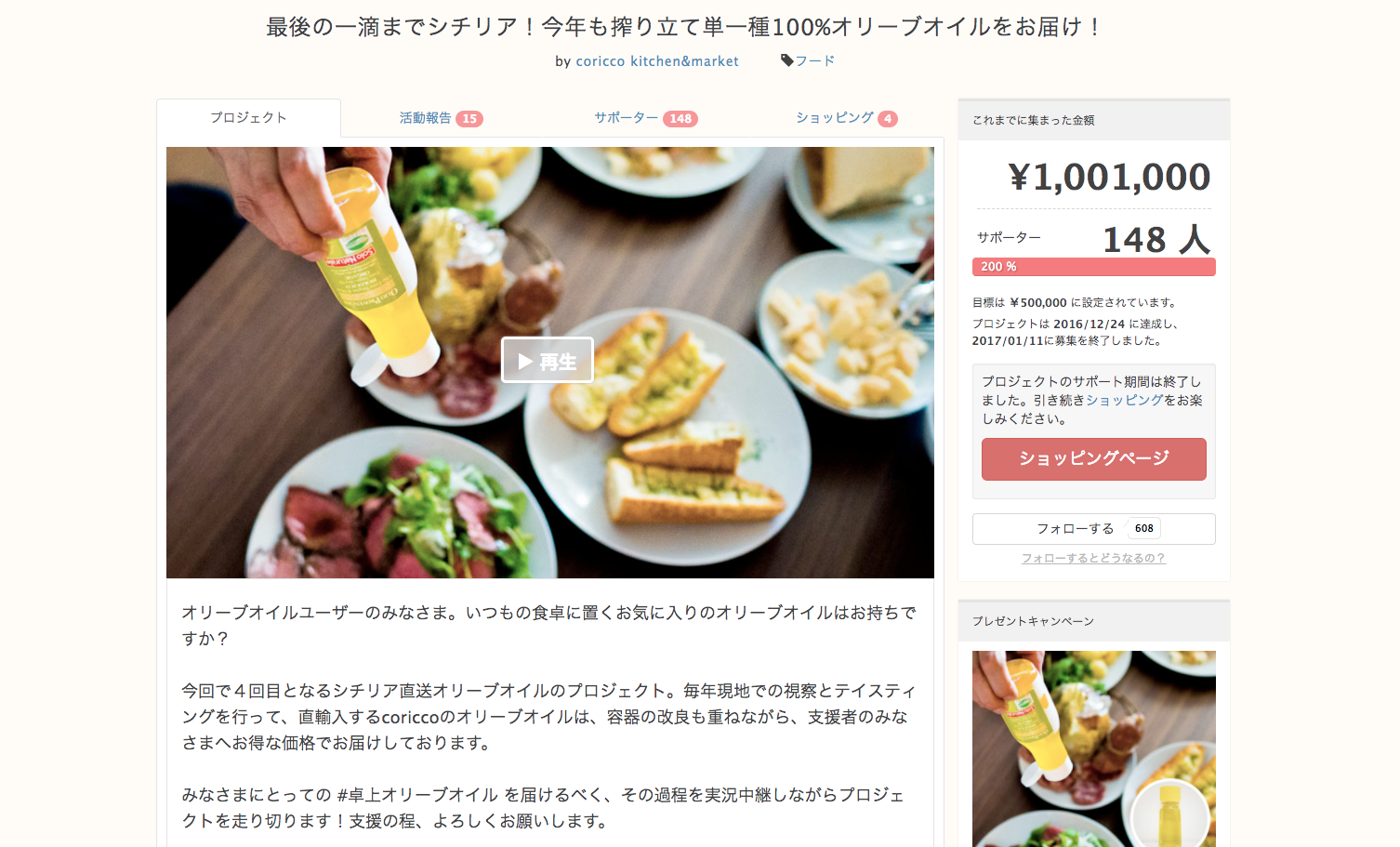Click the tag icon beside フード
Image resolution: width=1400 pixels, height=847 pixels.
point(786,60)
